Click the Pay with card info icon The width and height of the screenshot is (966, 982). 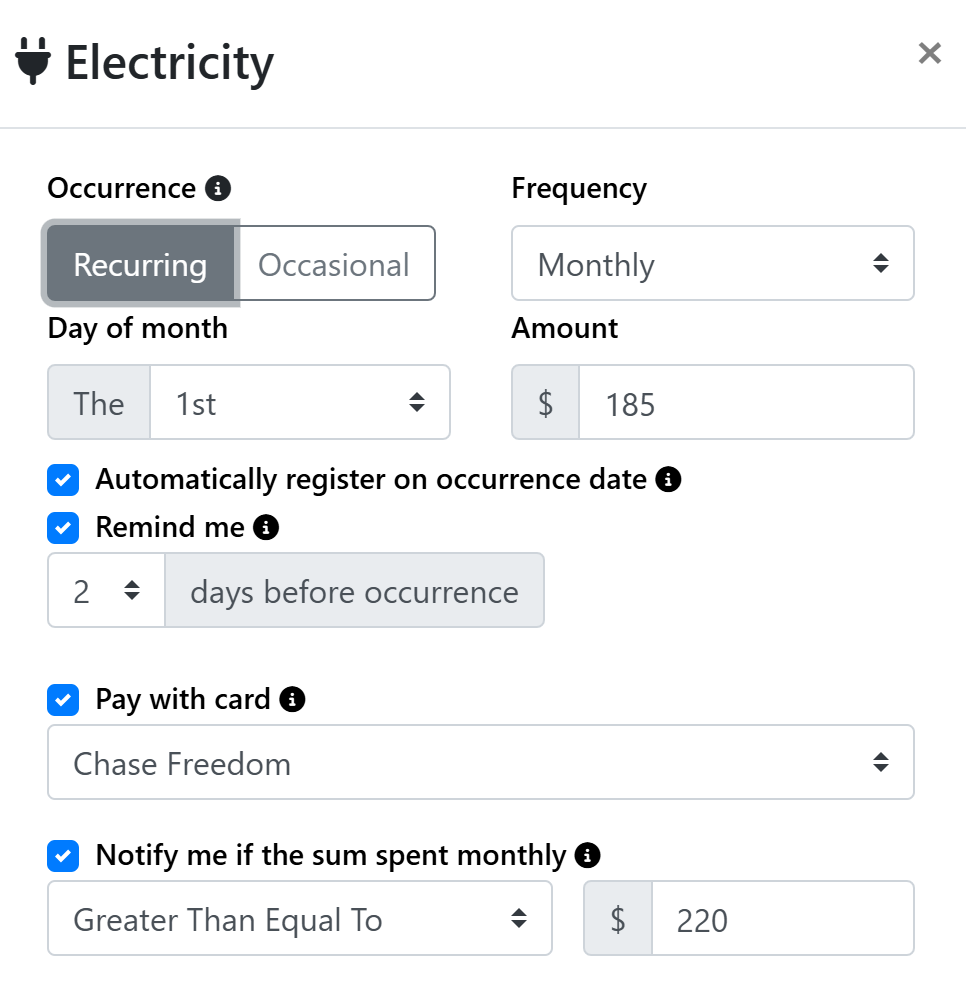pos(291,699)
